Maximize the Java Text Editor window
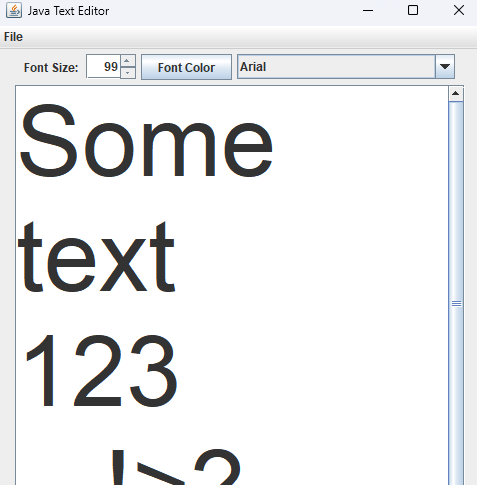The image size is (477, 485). [x=413, y=11]
